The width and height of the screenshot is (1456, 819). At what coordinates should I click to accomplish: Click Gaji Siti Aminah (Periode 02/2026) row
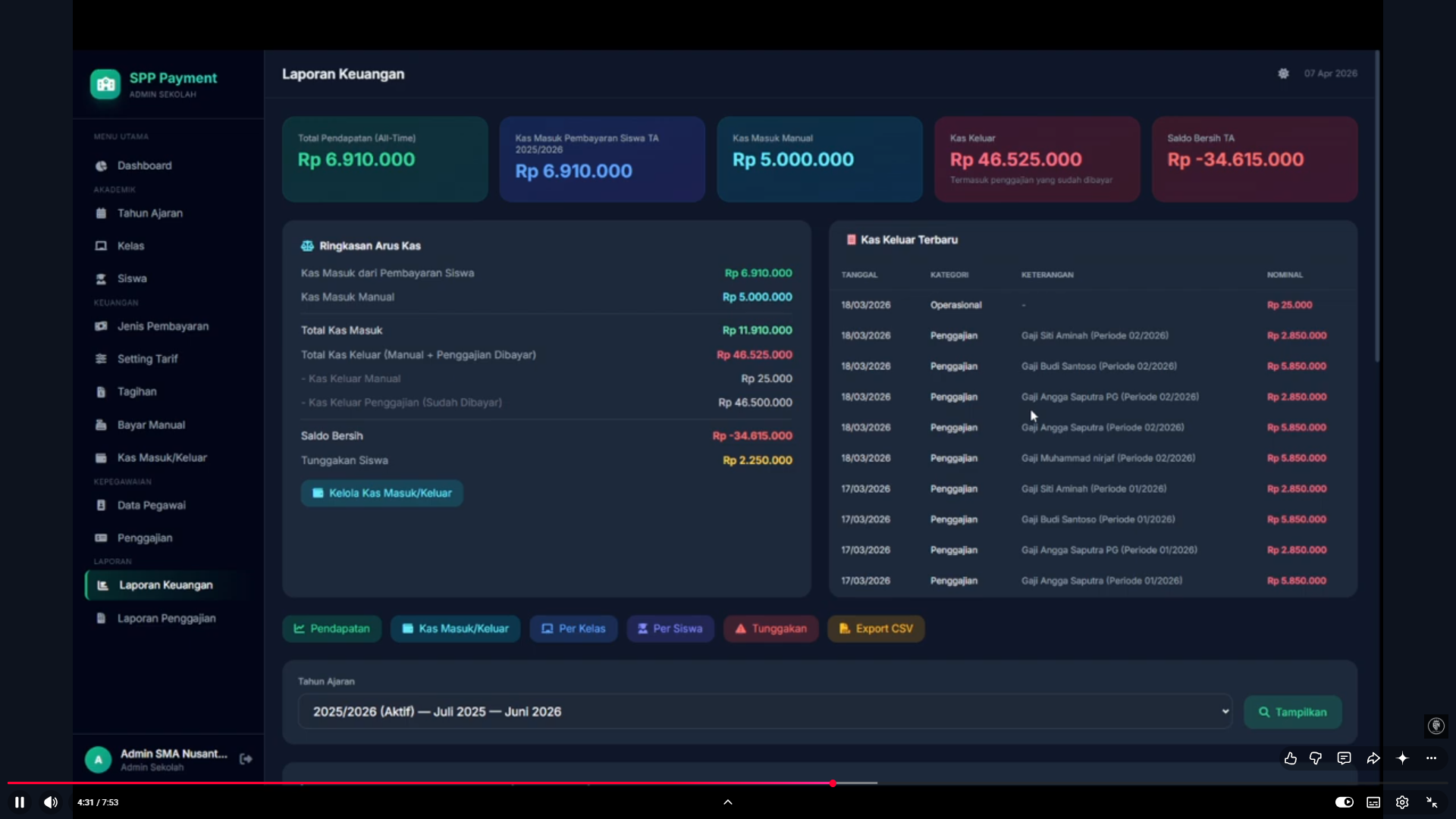pos(1093,335)
